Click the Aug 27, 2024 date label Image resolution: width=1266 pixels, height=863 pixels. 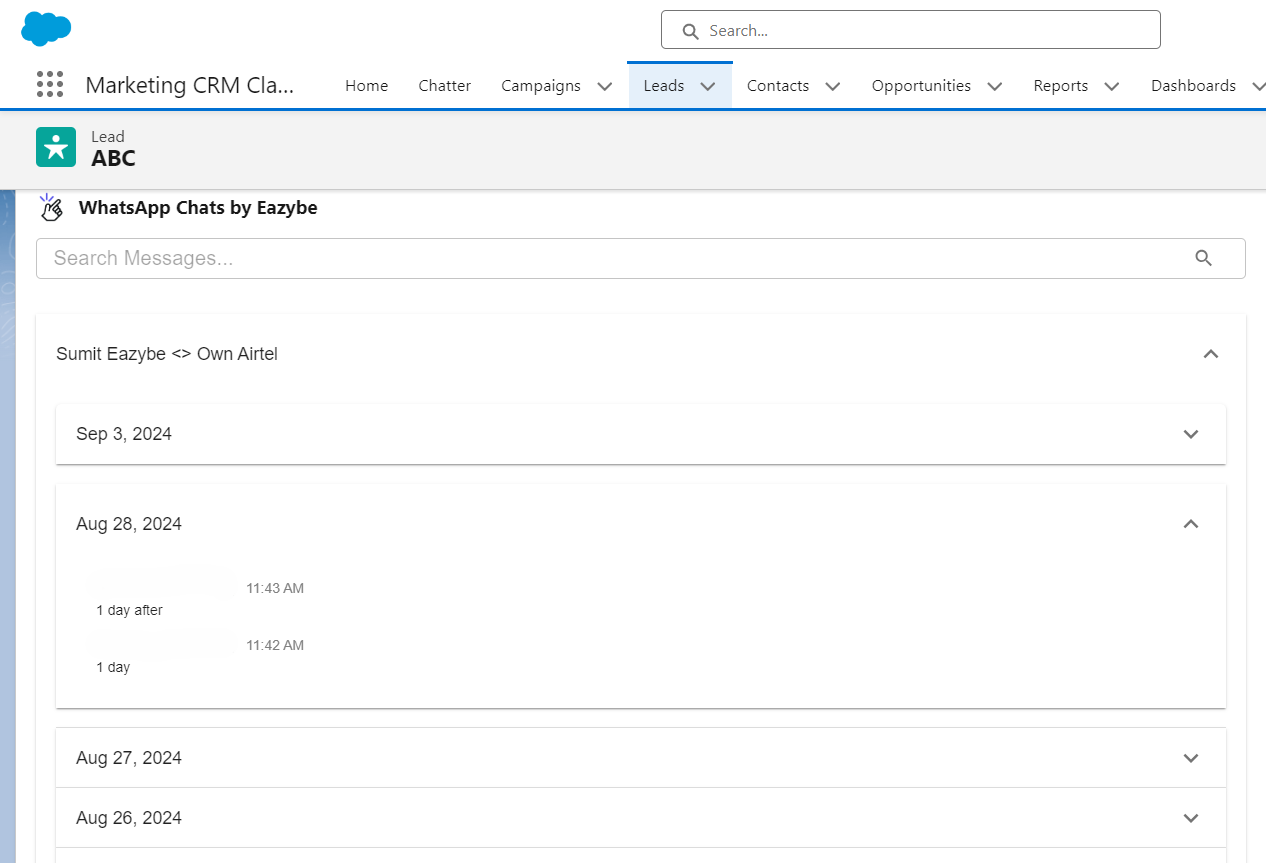(x=129, y=758)
